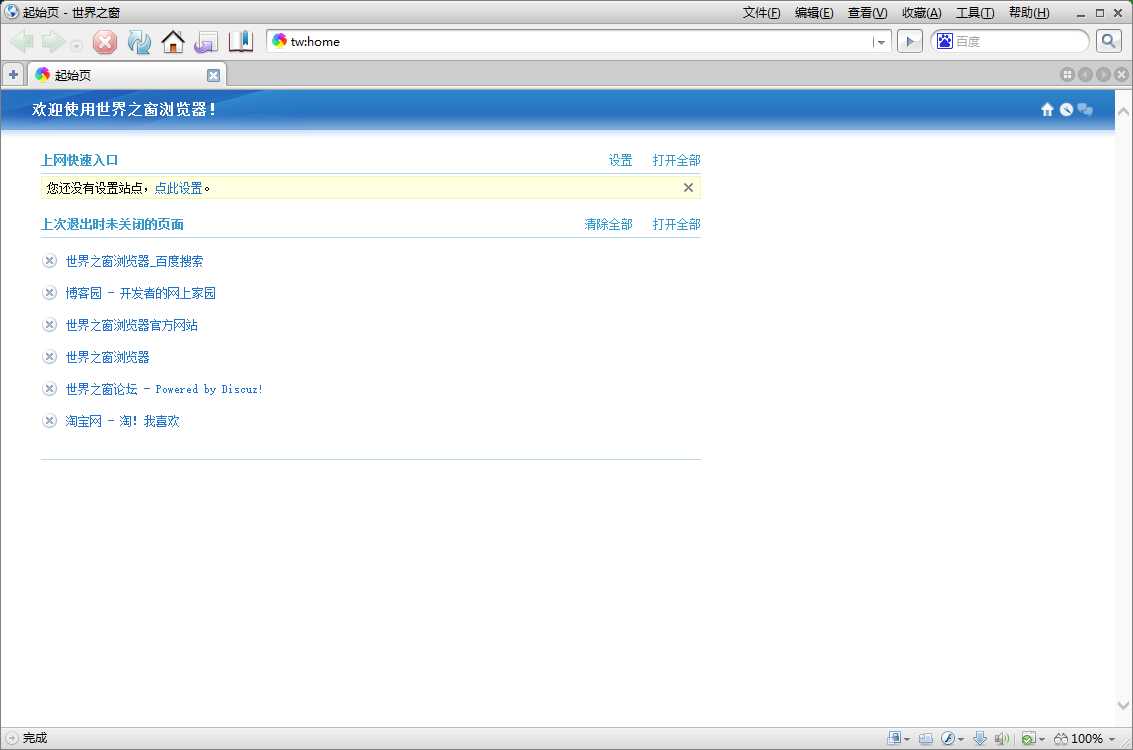The height and width of the screenshot is (750, 1133).
Task: Open 淘宝网 - 淘! 我喜欢 link
Action: pos(123,421)
